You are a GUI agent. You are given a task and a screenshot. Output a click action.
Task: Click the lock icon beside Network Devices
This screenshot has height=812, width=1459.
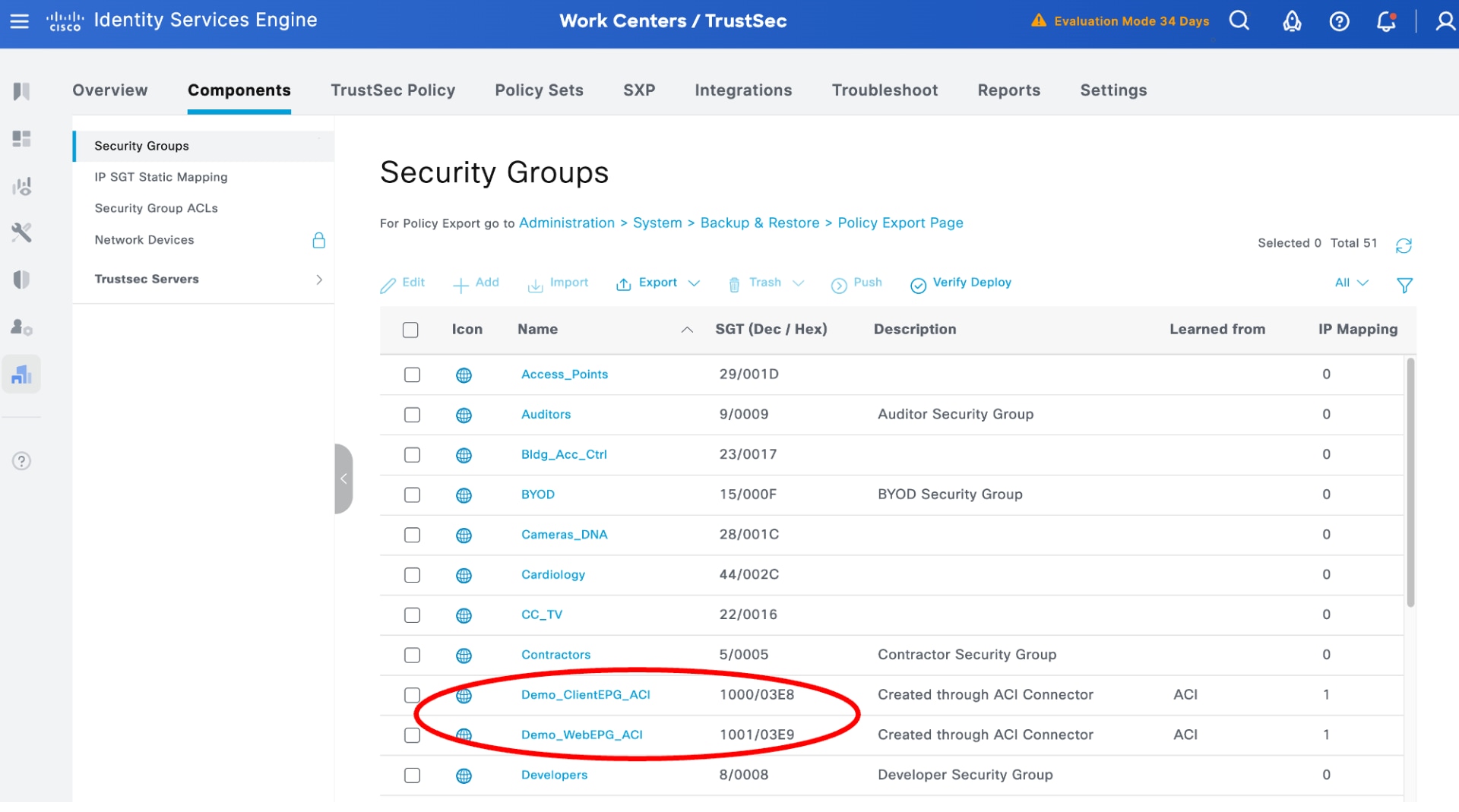pos(319,240)
